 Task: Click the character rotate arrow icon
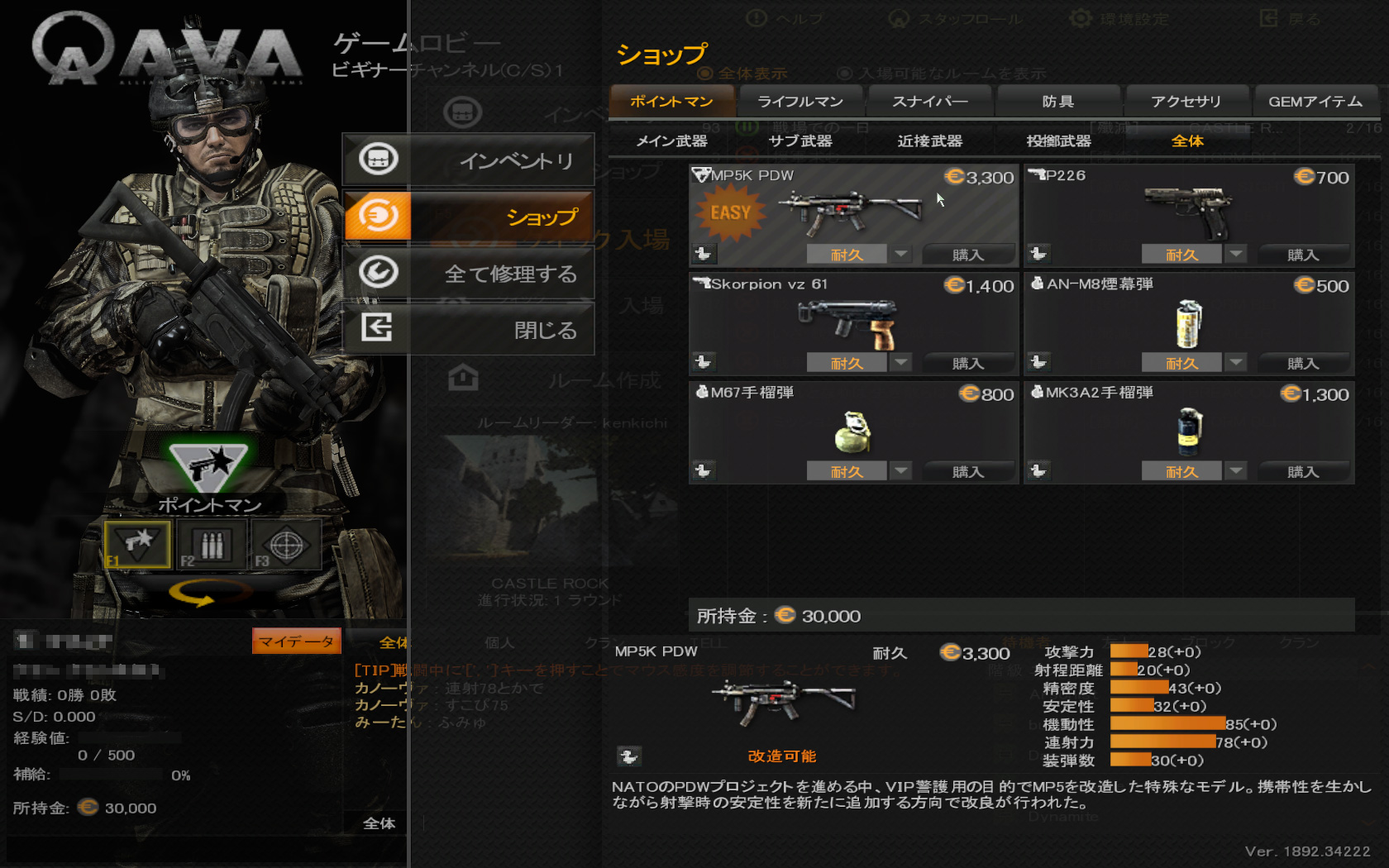point(209,593)
